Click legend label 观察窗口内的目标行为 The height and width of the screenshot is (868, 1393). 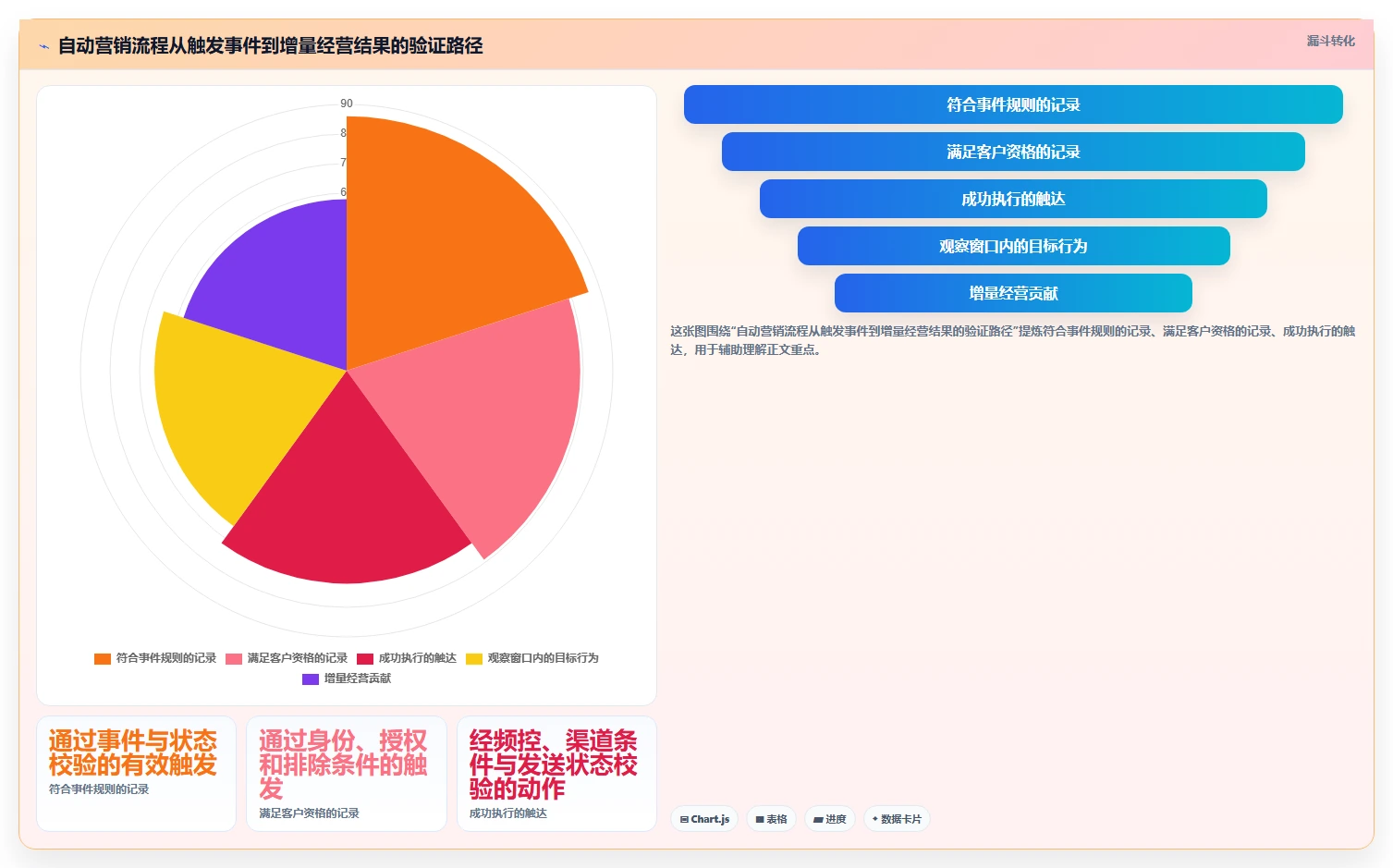point(544,658)
